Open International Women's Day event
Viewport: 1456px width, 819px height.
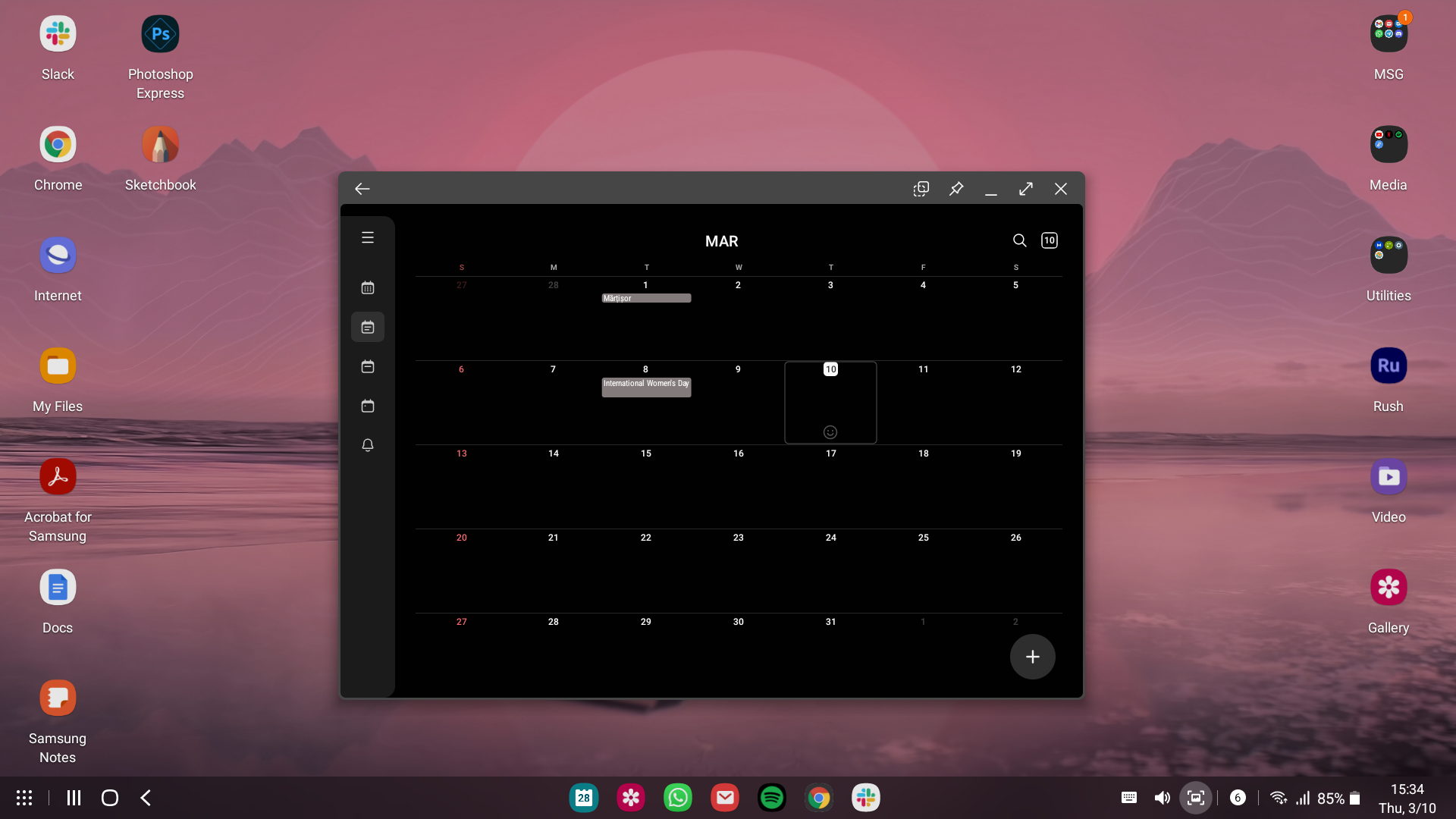[646, 386]
